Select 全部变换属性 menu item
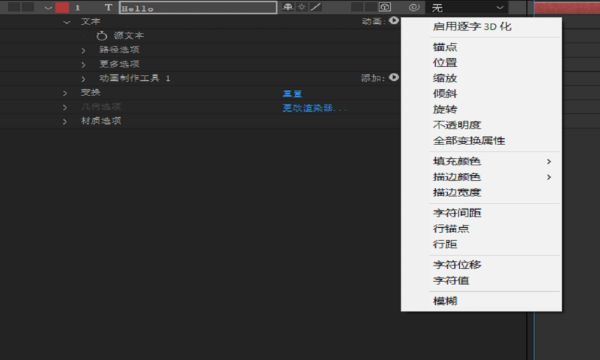 [x=481, y=140]
